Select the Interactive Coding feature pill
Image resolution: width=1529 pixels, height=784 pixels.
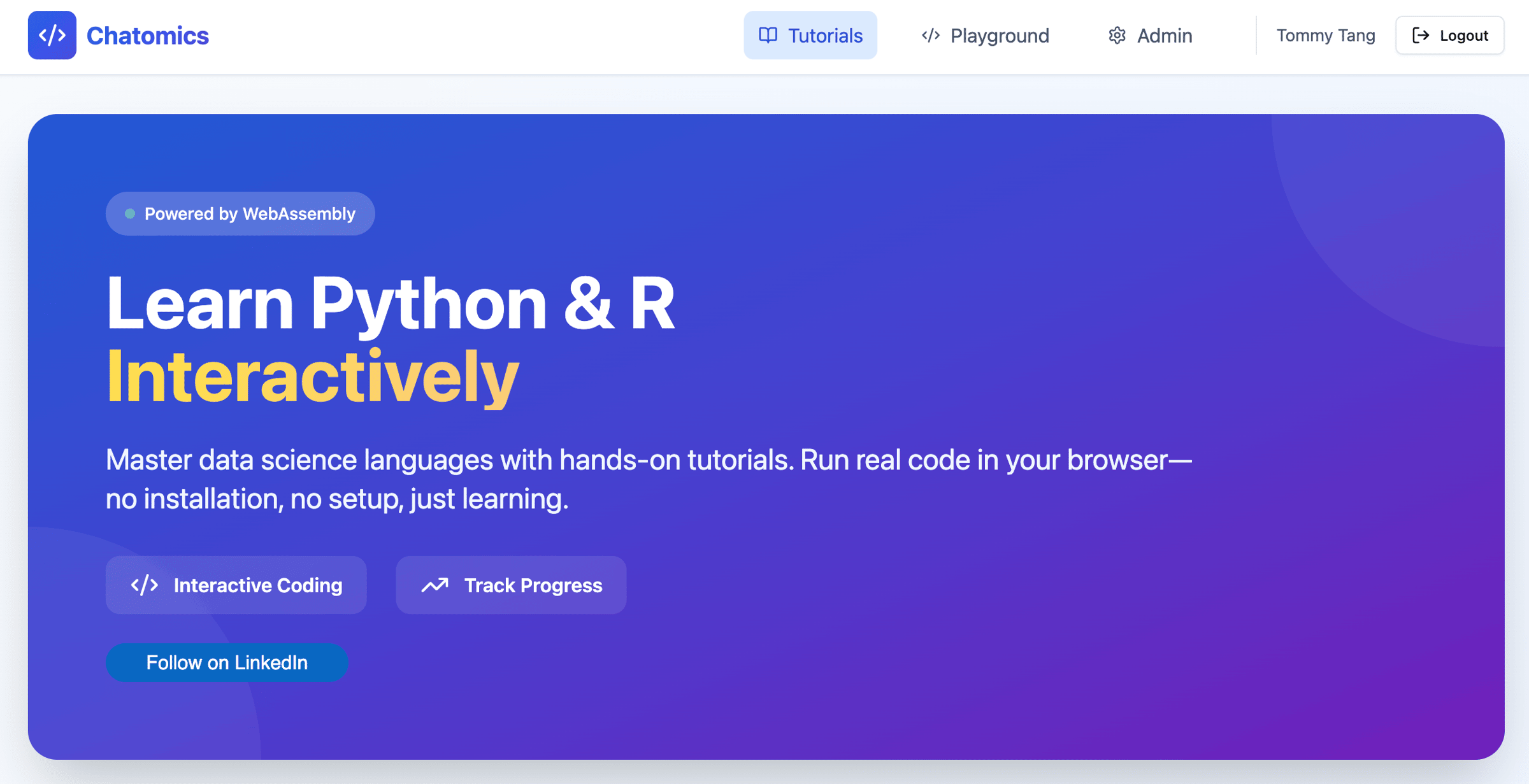236,585
